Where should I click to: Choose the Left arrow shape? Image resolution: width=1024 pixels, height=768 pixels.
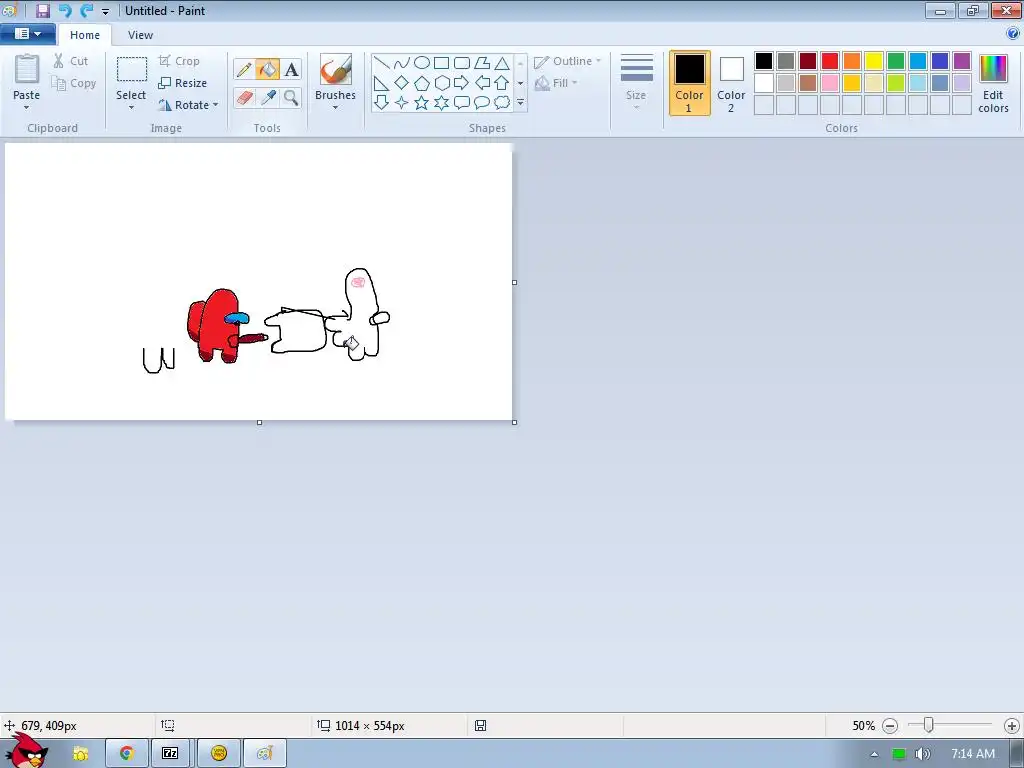click(x=482, y=83)
